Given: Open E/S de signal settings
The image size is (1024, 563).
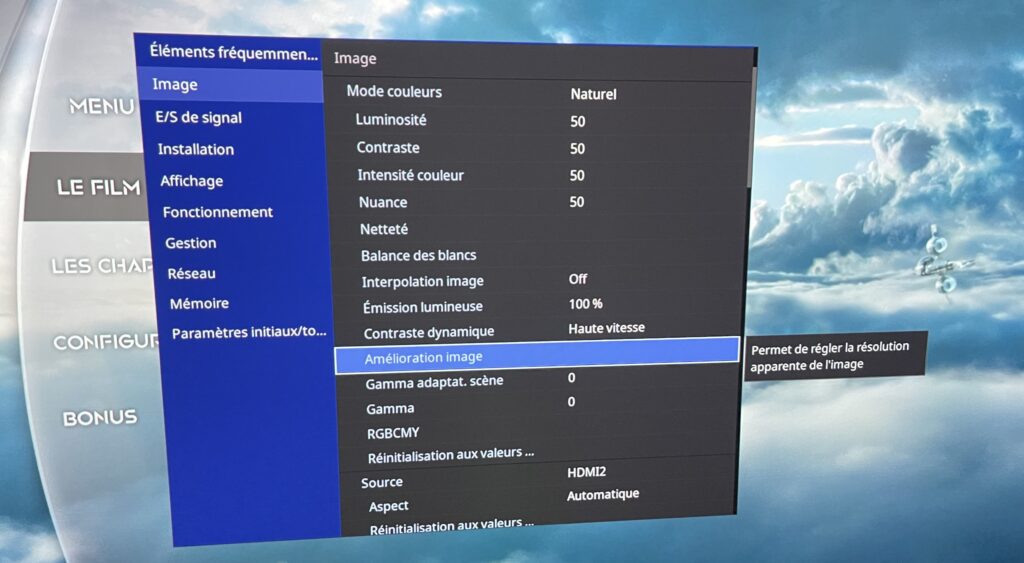Looking at the screenshot, I should coord(199,118).
